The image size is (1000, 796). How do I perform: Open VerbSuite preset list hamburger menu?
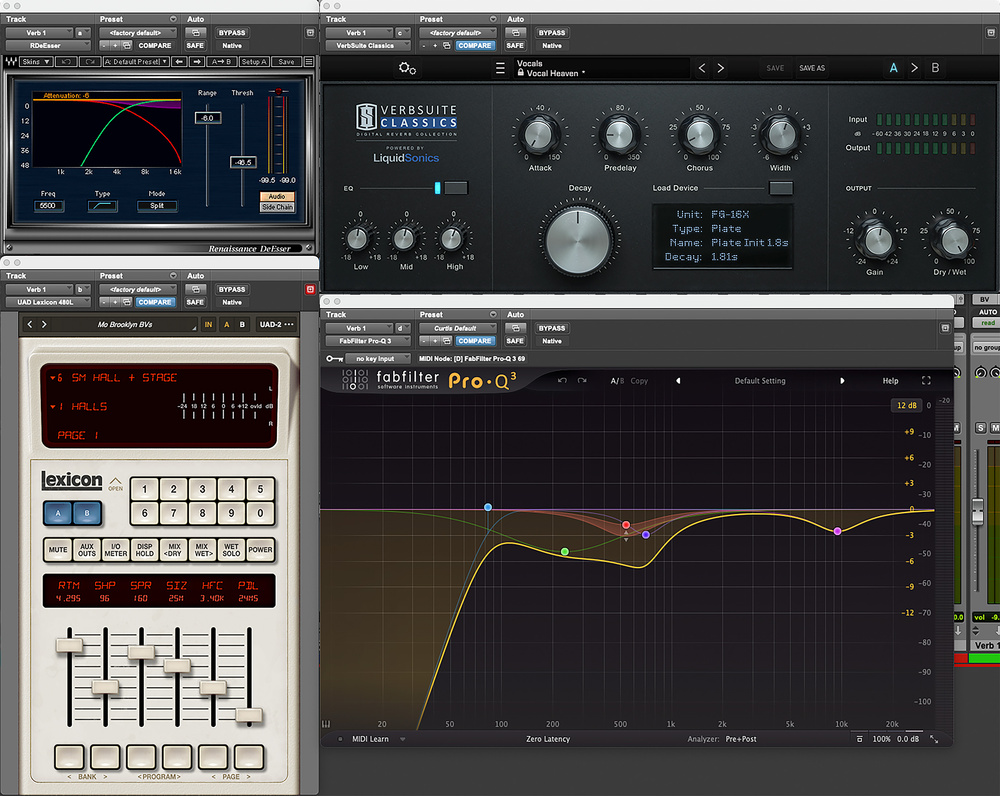[500, 69]
